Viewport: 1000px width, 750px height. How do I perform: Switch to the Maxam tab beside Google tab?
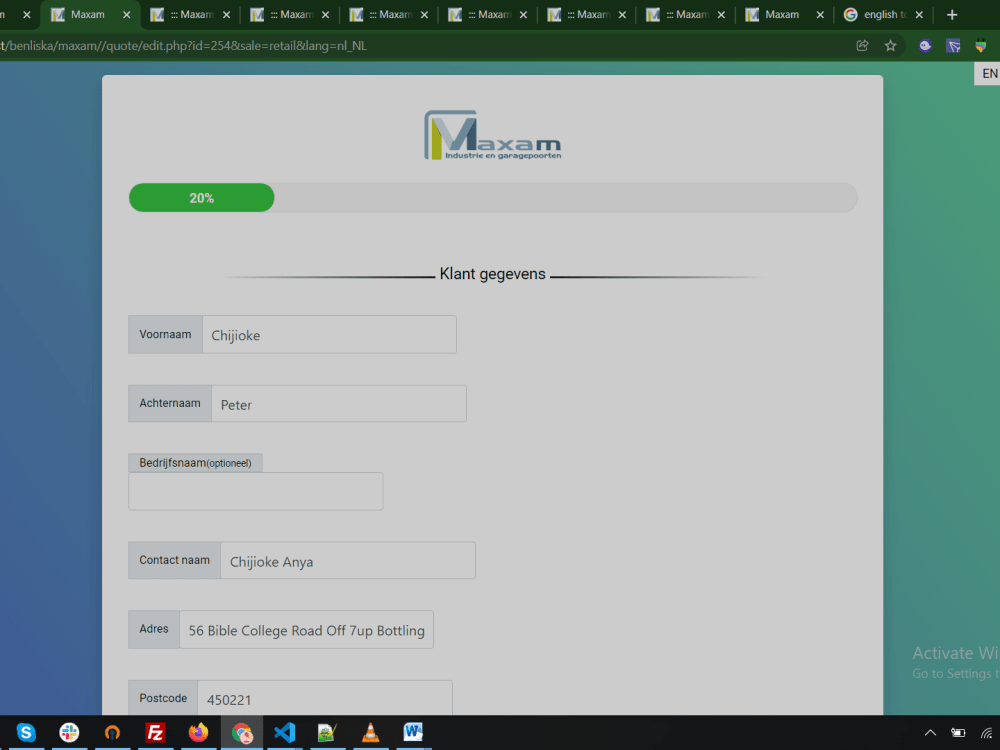pyautogui.click(x=782, y=15)
